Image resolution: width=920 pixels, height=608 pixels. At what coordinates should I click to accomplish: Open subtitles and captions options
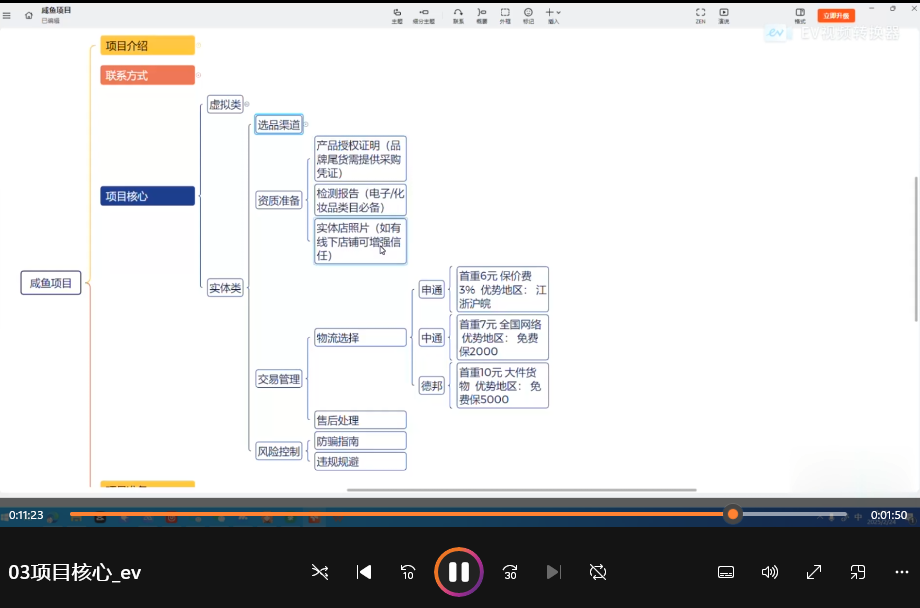click(726, 572)
